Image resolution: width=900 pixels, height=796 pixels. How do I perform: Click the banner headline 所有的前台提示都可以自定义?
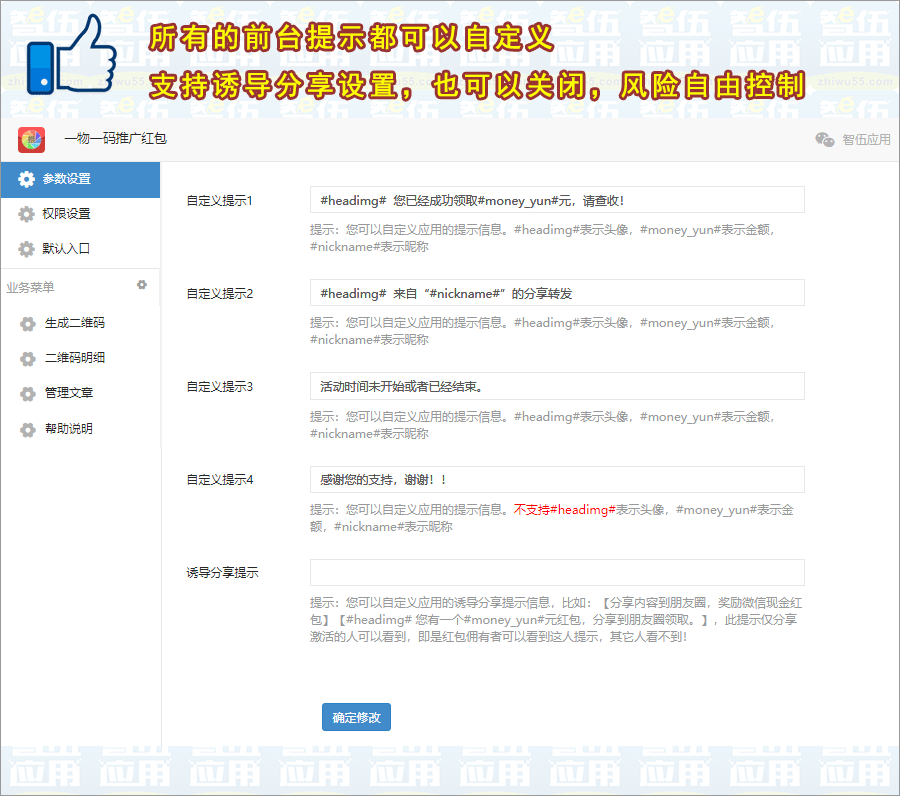pos(351,38)
